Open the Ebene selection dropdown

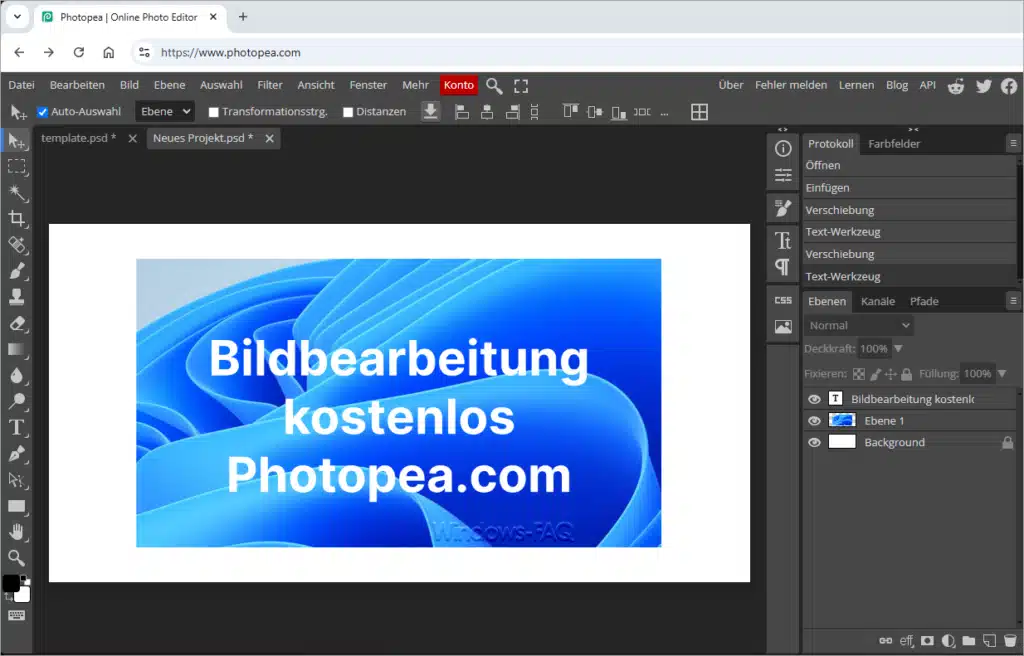[x=164, y=111]
